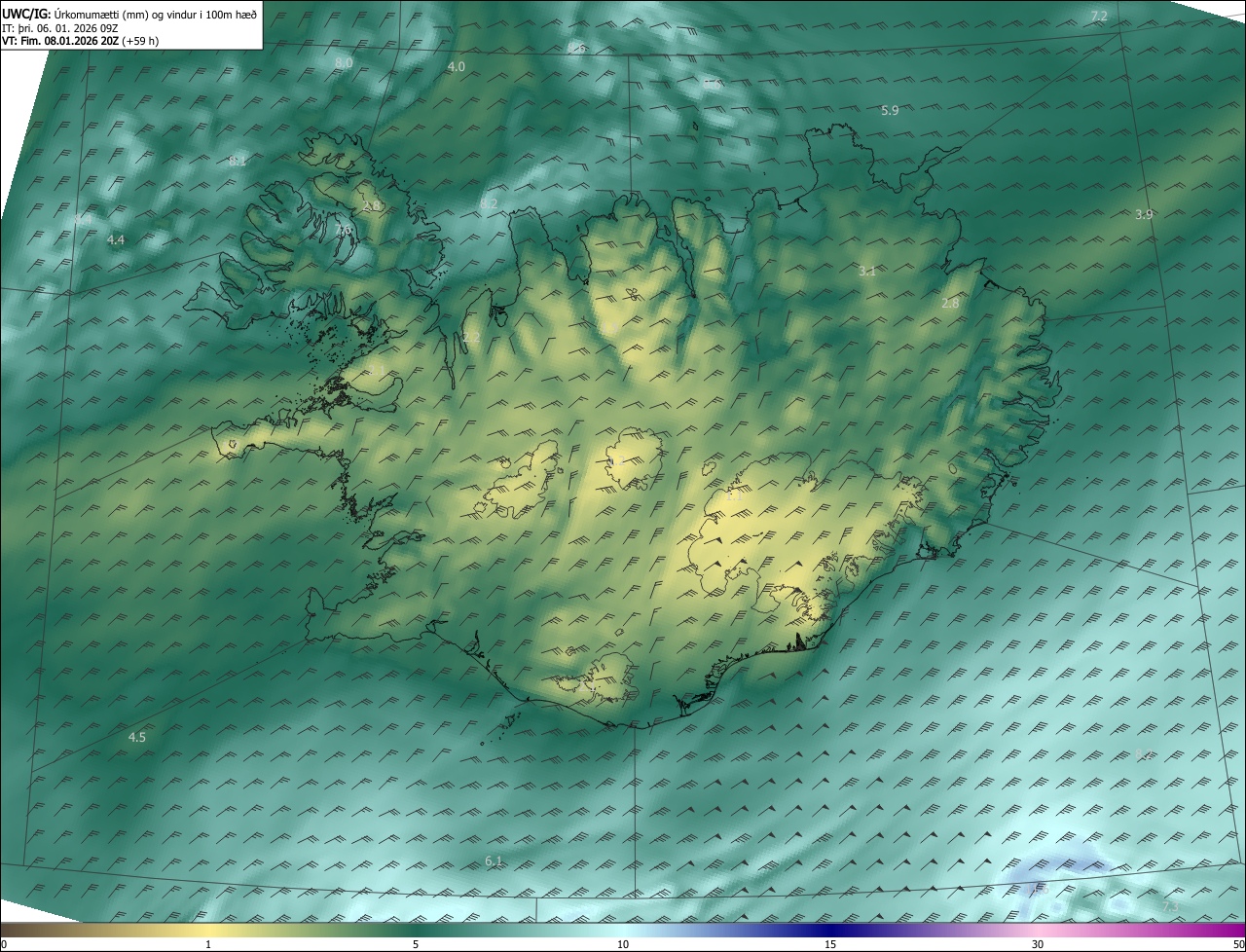Click the 4.4 value label on the map

[116, 239]
